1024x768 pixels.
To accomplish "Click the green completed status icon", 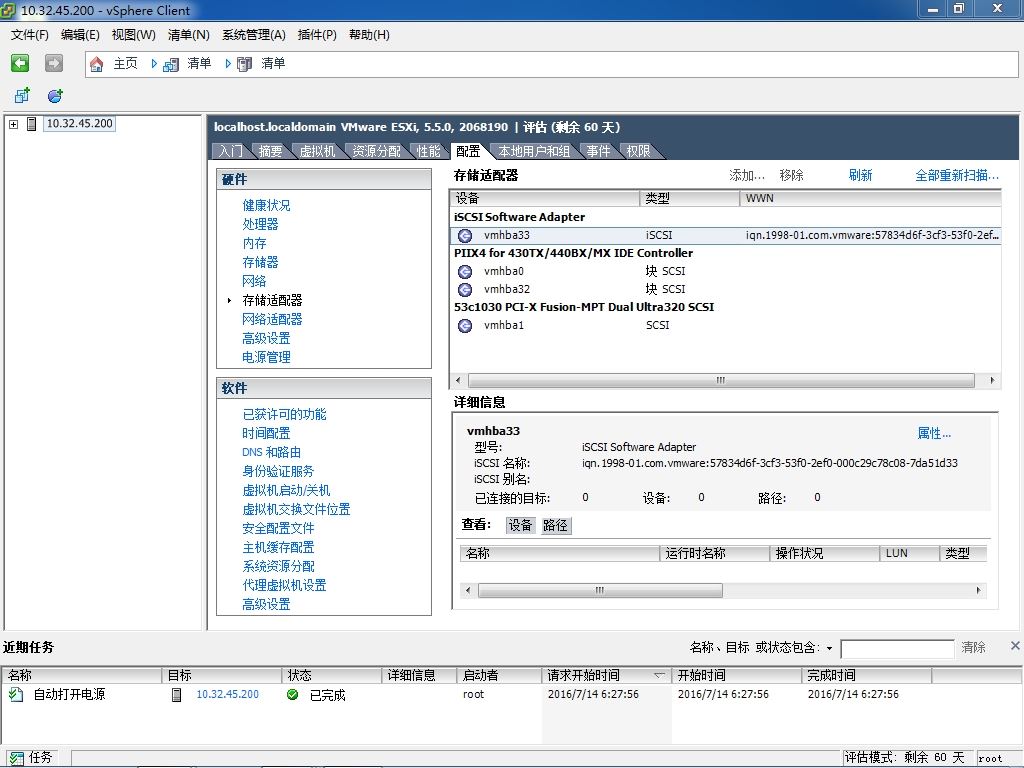I will coord(293,695).
